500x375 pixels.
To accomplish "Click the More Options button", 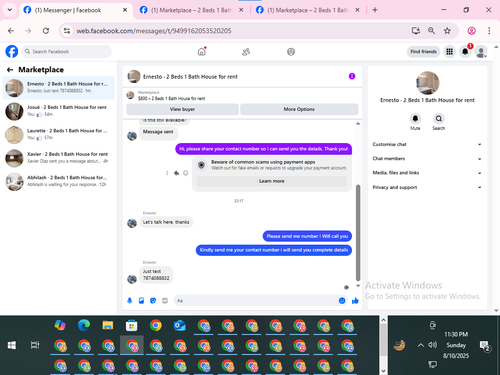I will tap(299, 109).
